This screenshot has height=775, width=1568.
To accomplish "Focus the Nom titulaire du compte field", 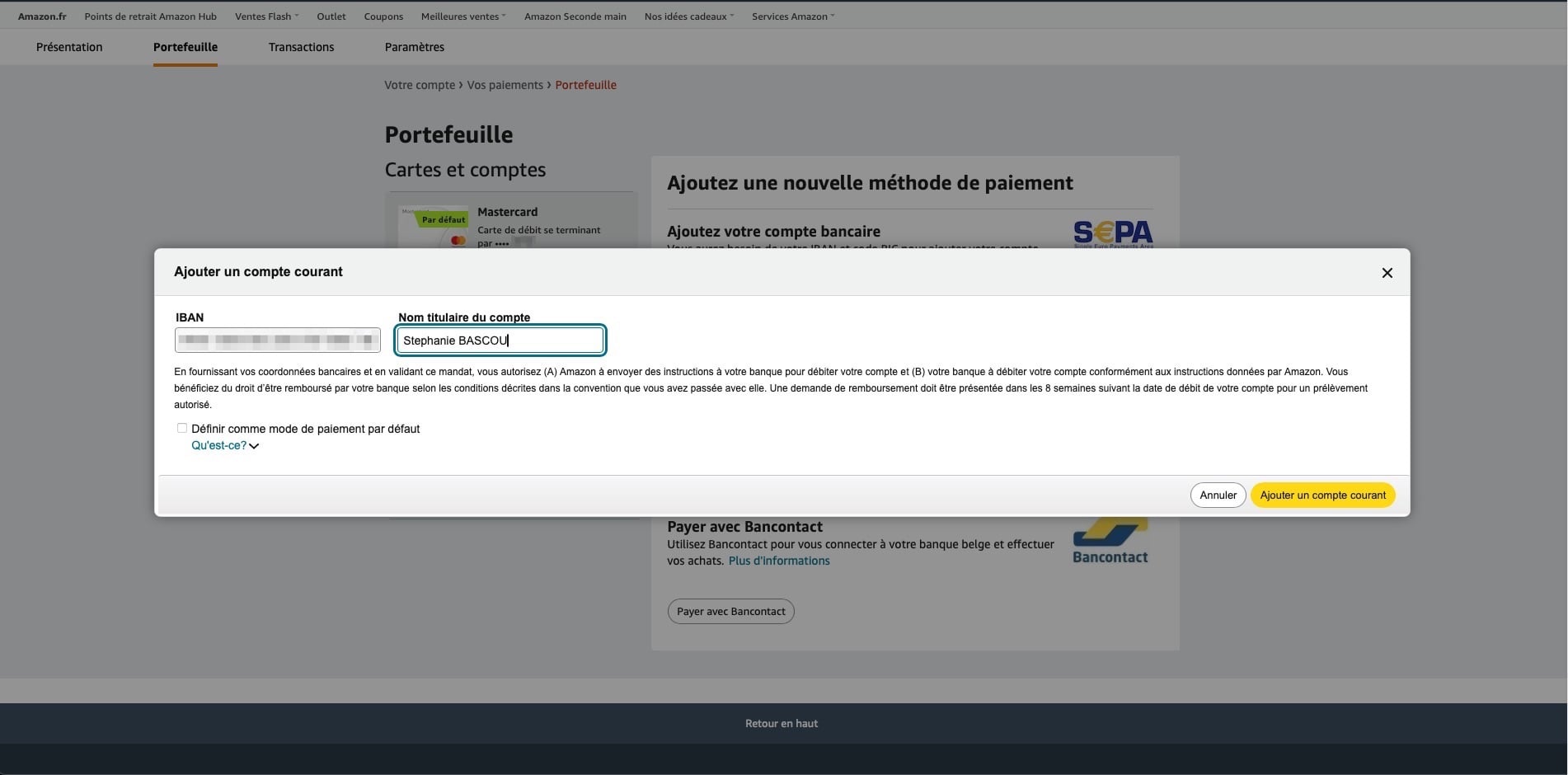I will pos(500,341).
